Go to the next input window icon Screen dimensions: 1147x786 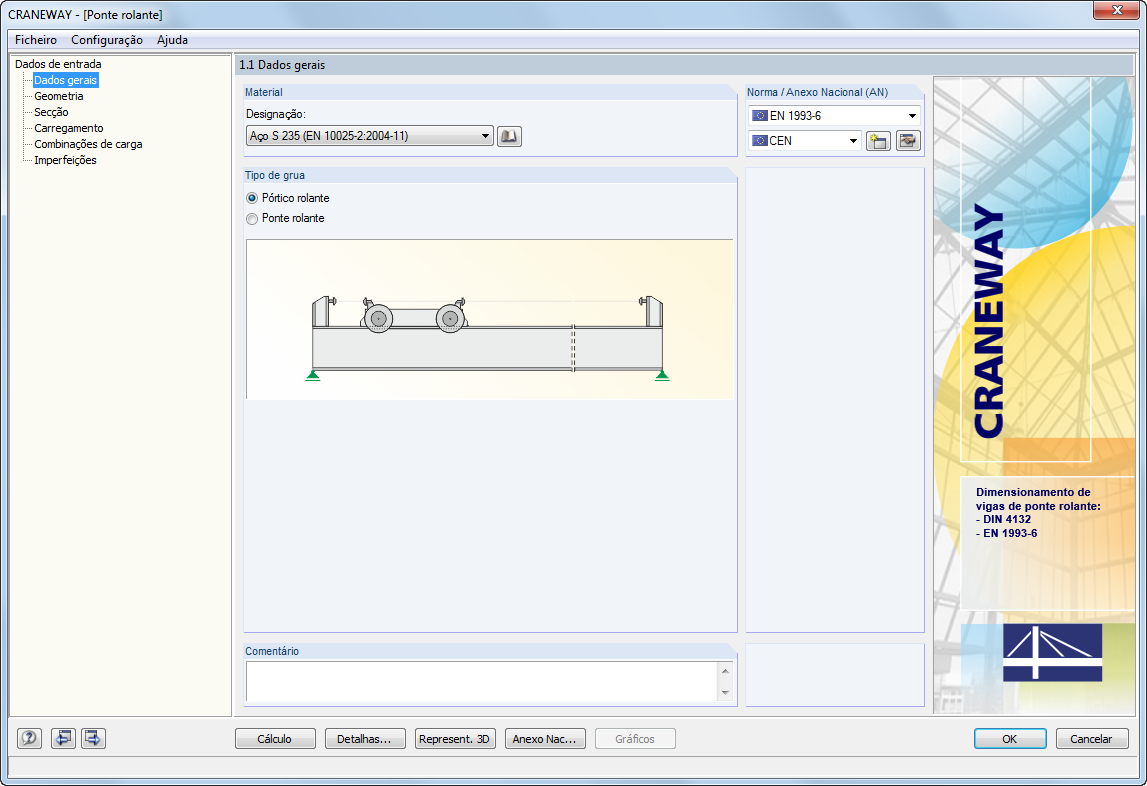[93, 738]
